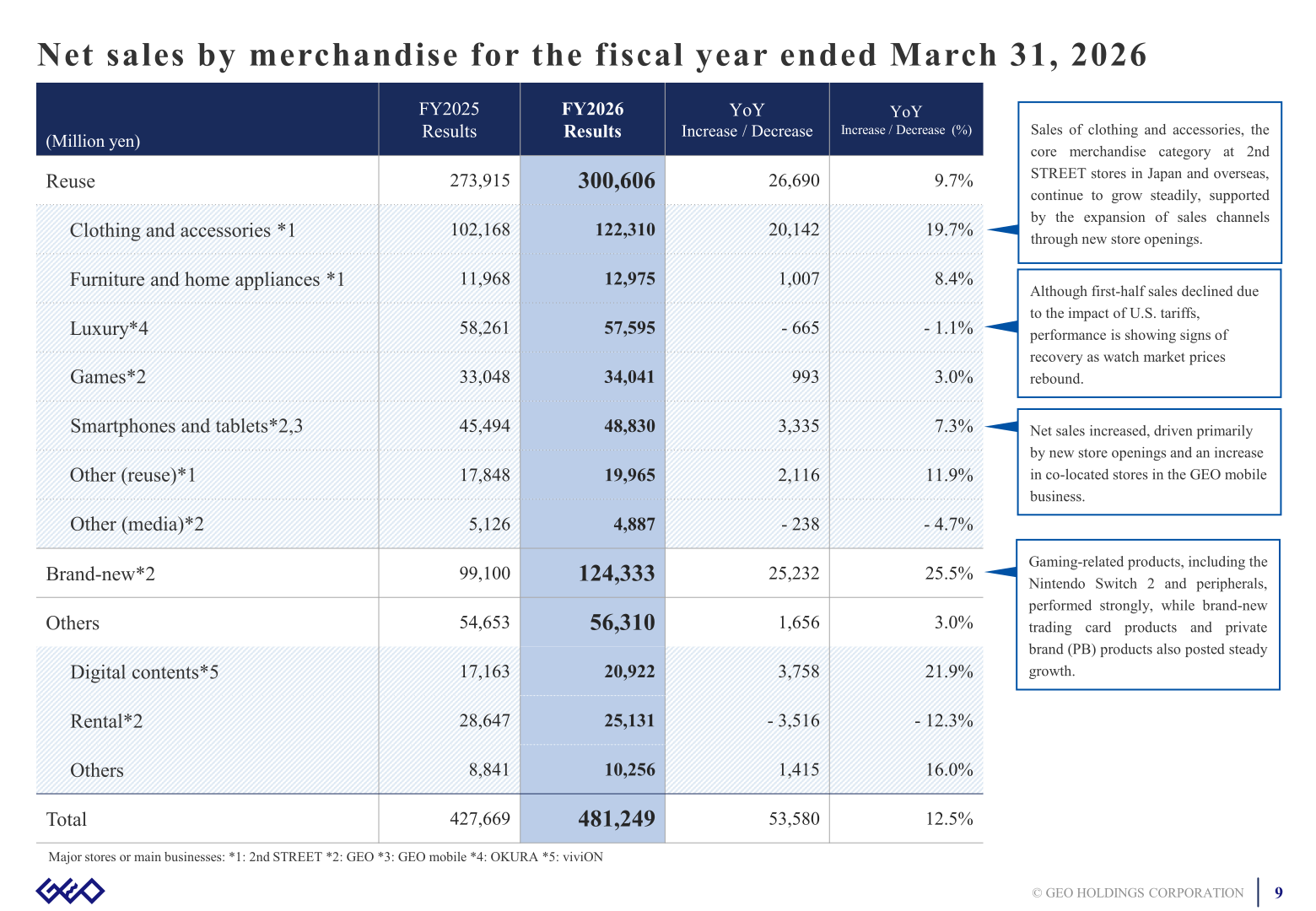Click the Luxury decrease value "- 665"

800,327
